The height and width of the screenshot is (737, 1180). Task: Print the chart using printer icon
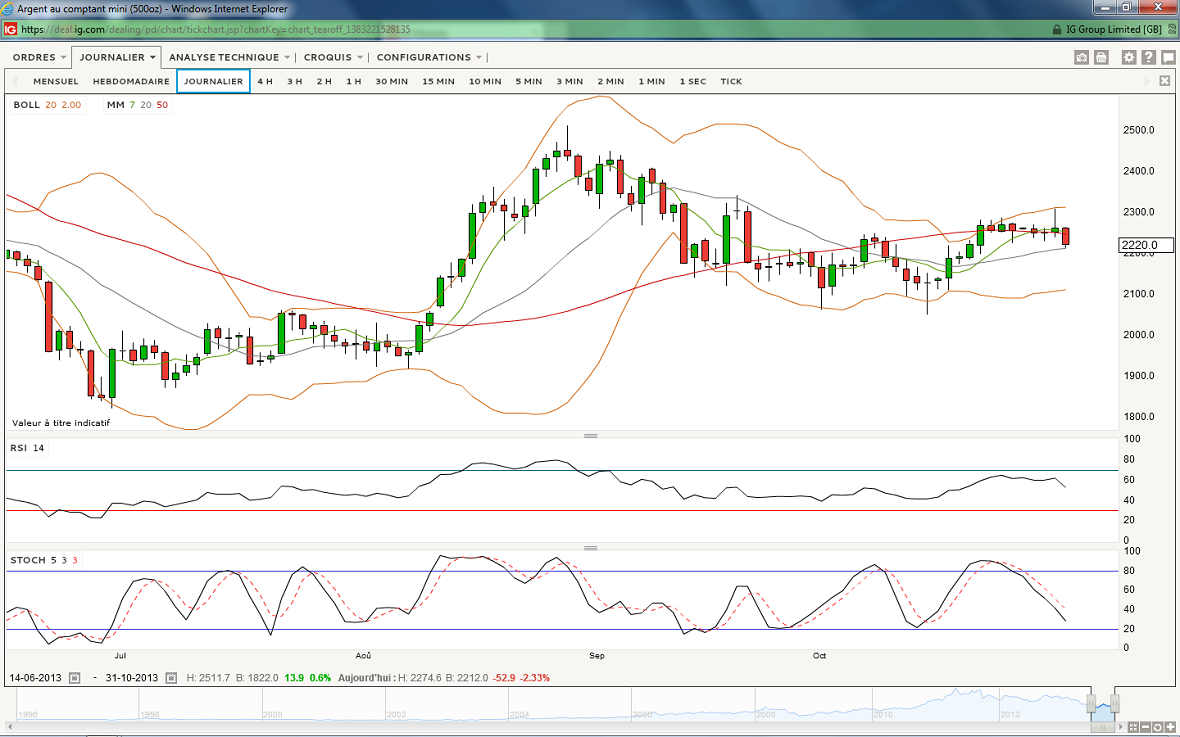point(1101,58)
